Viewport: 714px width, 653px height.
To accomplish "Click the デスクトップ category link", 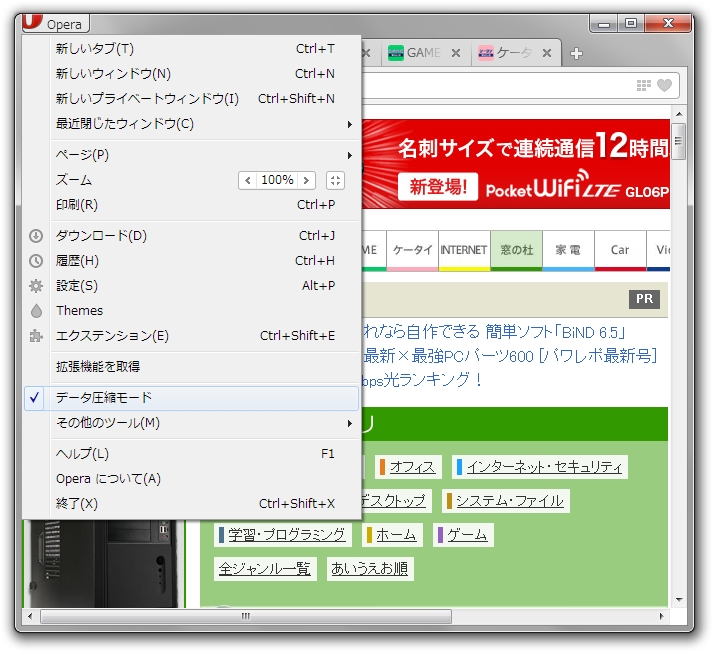I will click(x=394, y=501).
